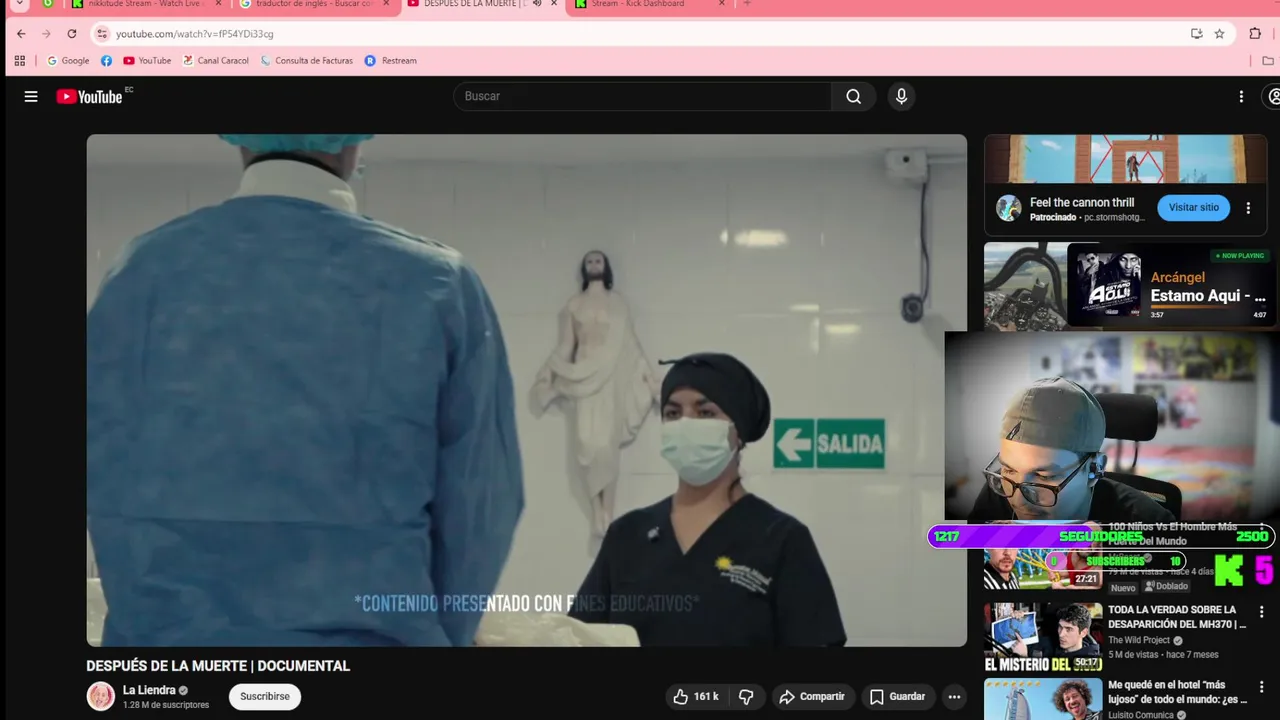Dislike the video with thumbs down
The image size is (1280, 720).
click(x=746, y=696)
